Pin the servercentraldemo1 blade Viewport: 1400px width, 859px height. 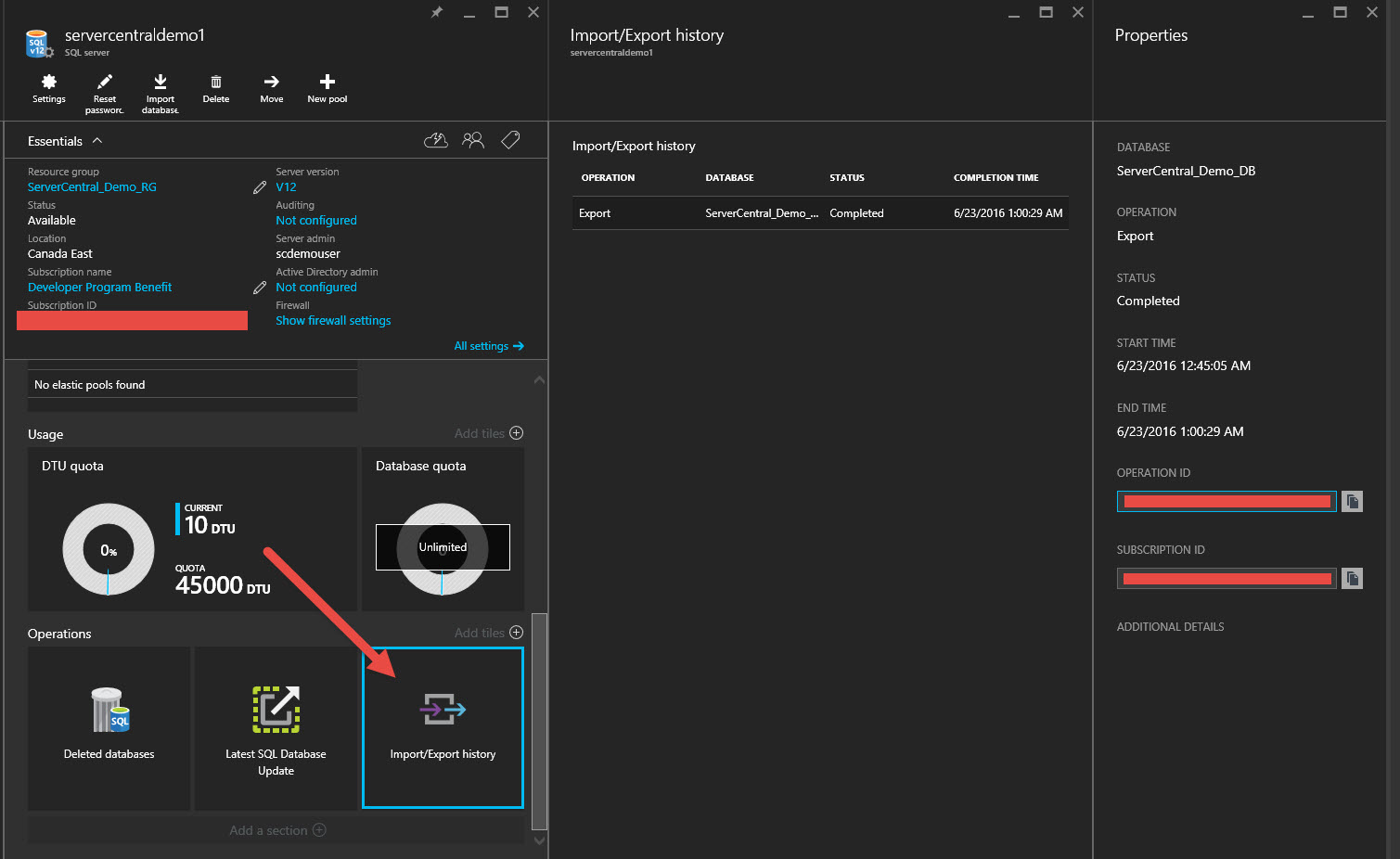pos(437,12)
